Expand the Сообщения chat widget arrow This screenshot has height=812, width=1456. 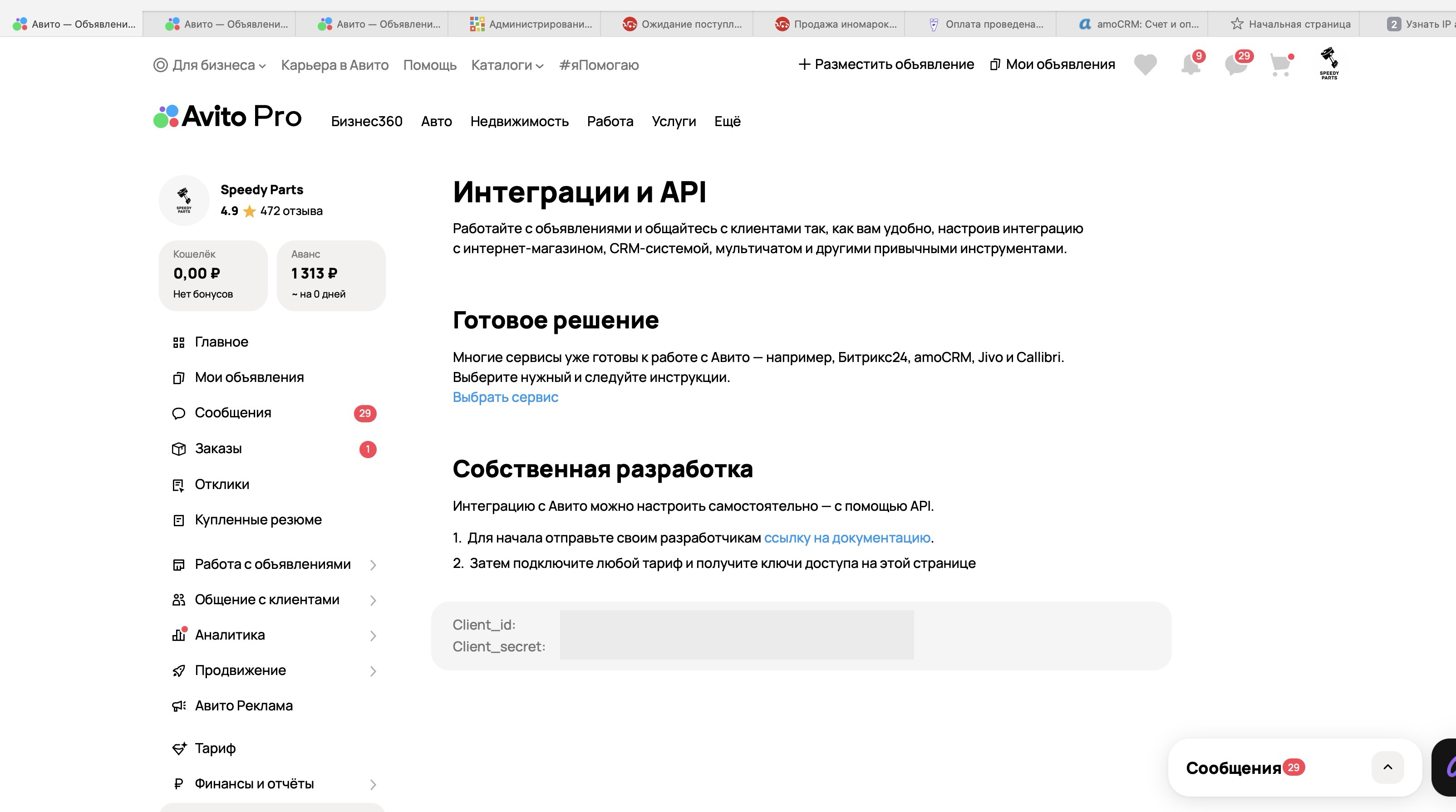pos(1387,768)
